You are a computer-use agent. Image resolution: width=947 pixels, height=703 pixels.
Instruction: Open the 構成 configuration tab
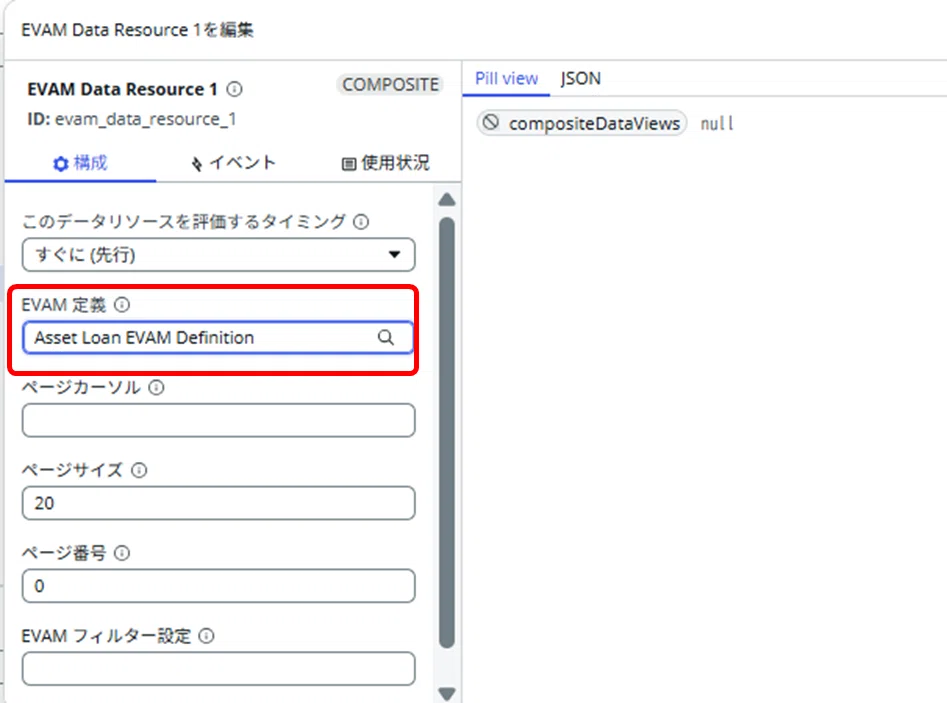click(80, 162)
